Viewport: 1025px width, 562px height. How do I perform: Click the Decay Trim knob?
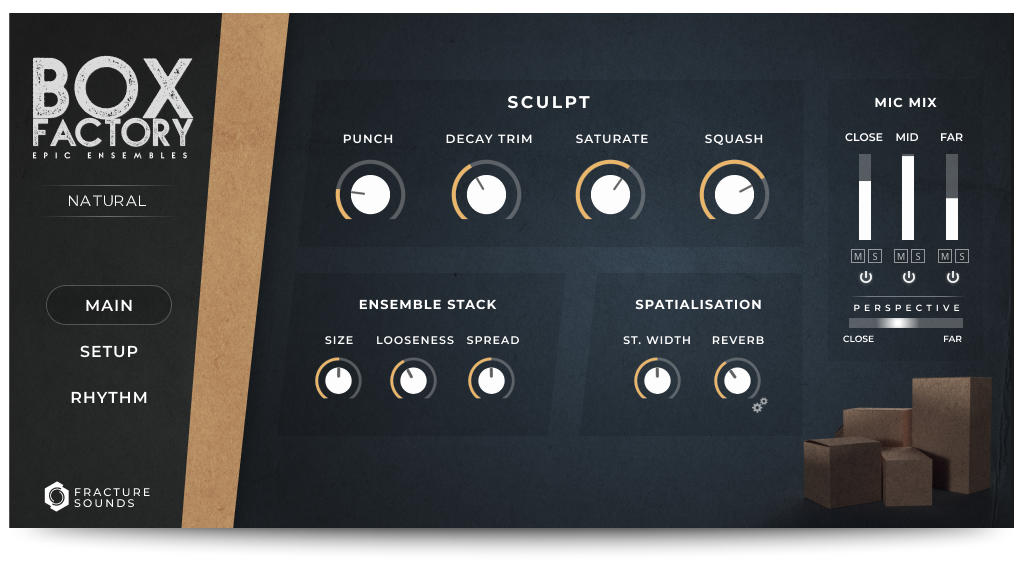point(486,194)
